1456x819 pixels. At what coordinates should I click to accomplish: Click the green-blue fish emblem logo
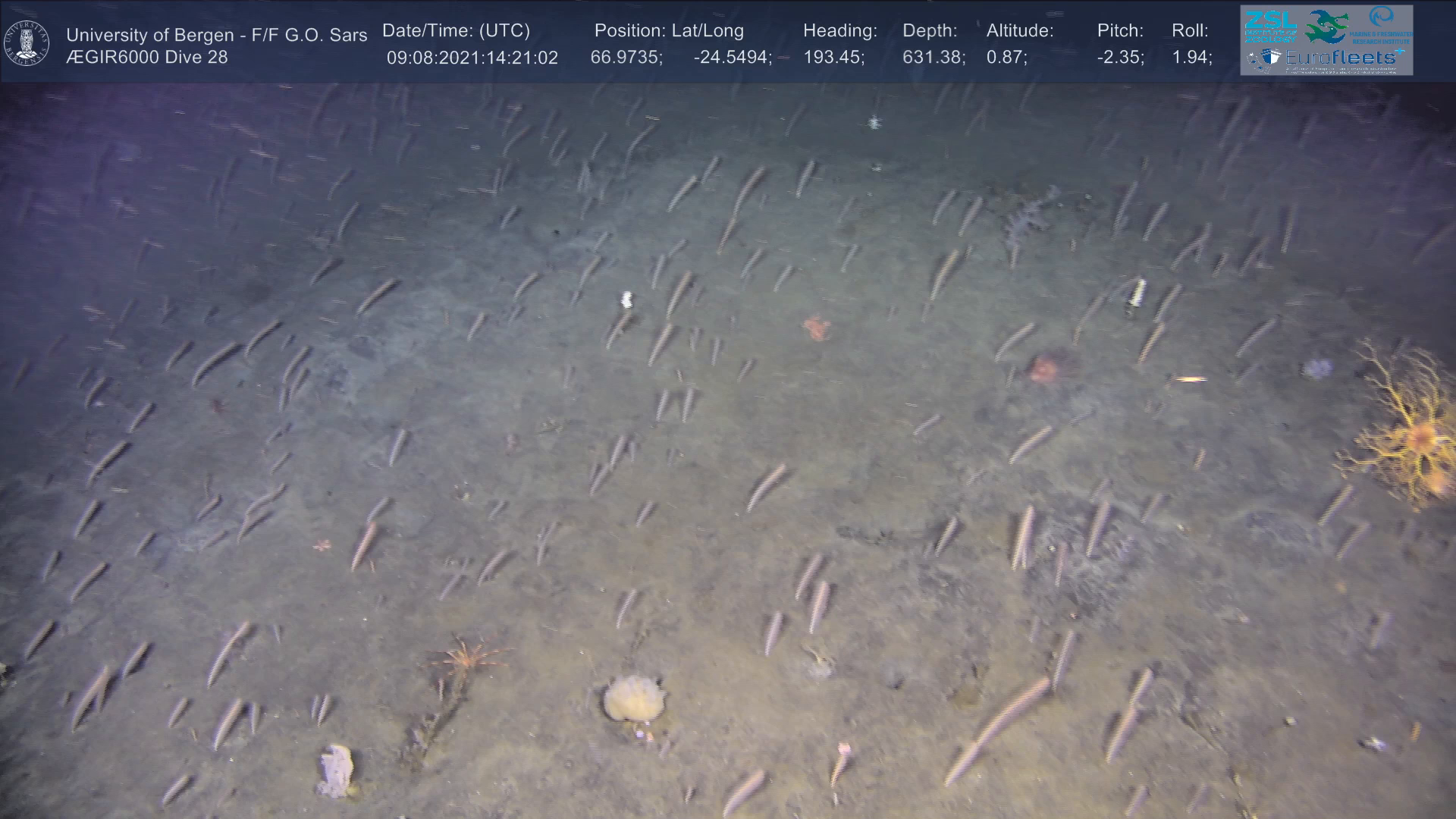pyautogui.click(x=1326, y=27)
